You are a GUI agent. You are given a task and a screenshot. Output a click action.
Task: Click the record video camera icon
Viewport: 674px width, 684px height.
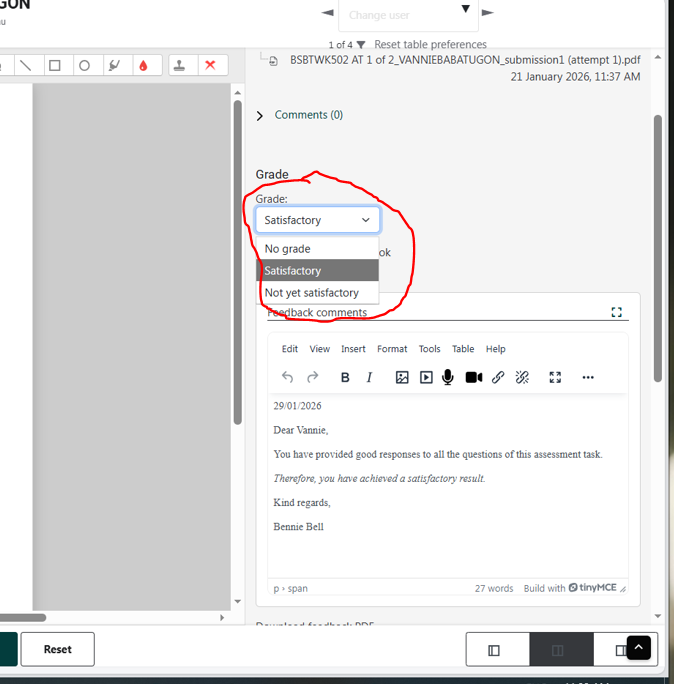pos(473,377)
